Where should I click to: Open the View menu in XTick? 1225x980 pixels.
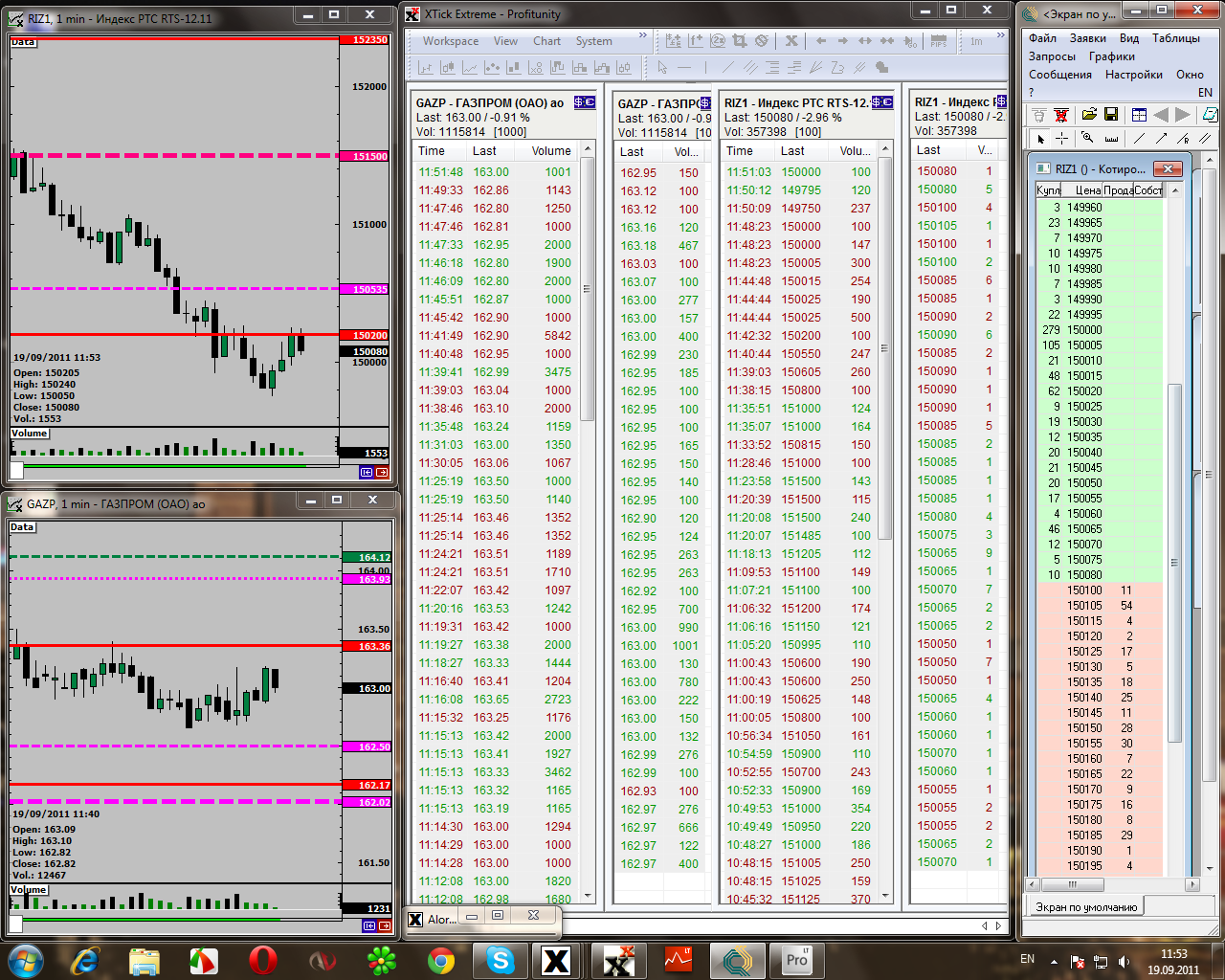[x=505, y=41]
